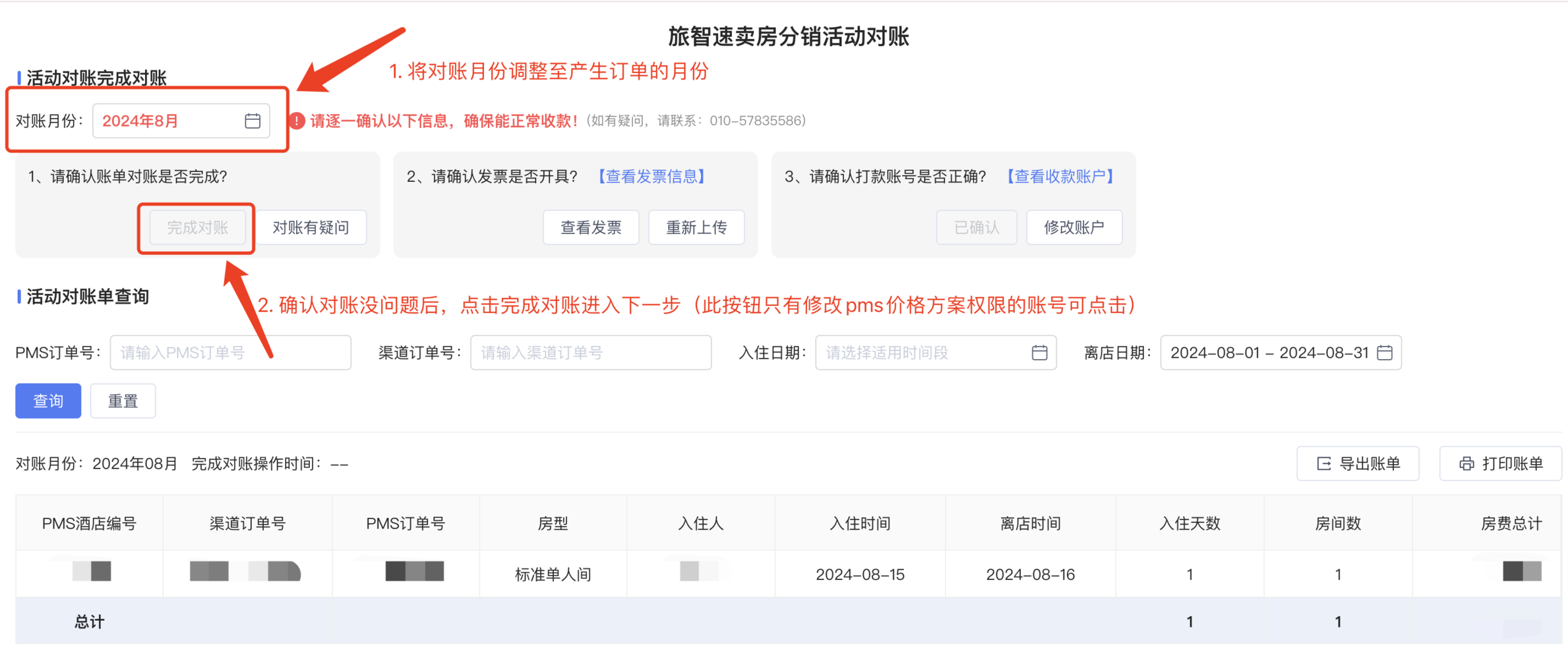Click the 对账有疑问 button
The height and width of the screenshot is (659, 1568).
[311, 228]
